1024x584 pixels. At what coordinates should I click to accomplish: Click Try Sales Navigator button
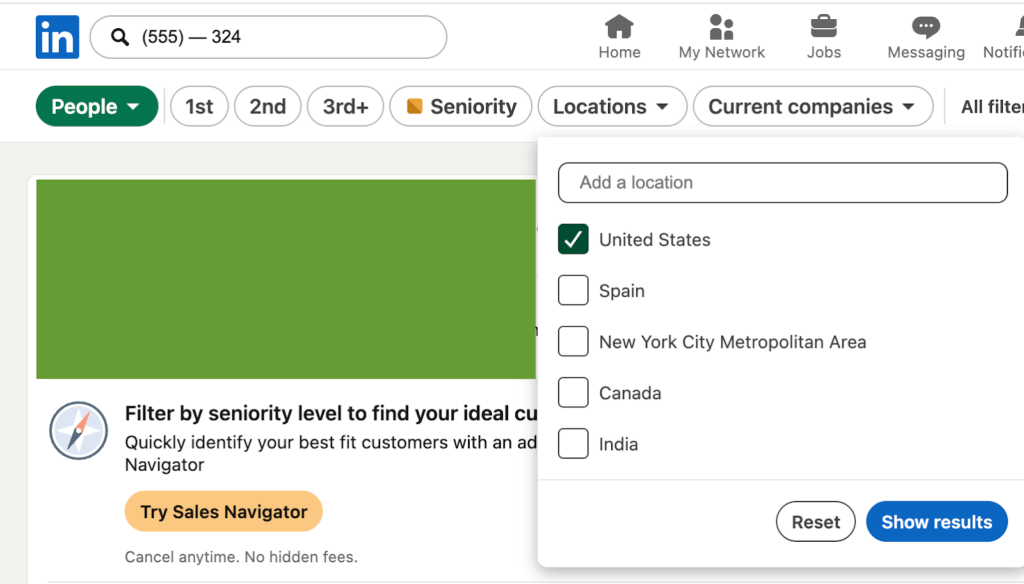(x=224, y=512)
